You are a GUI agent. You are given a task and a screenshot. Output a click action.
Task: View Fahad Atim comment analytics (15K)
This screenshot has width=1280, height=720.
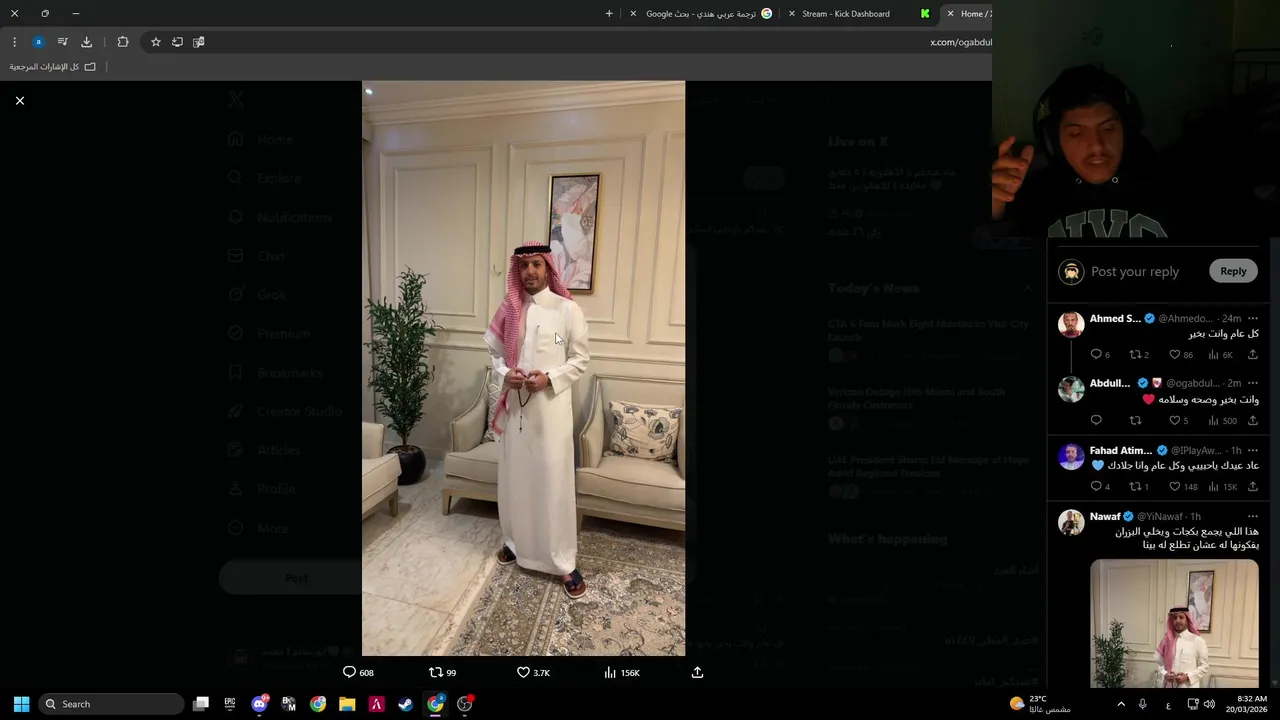coord(1222,487)
